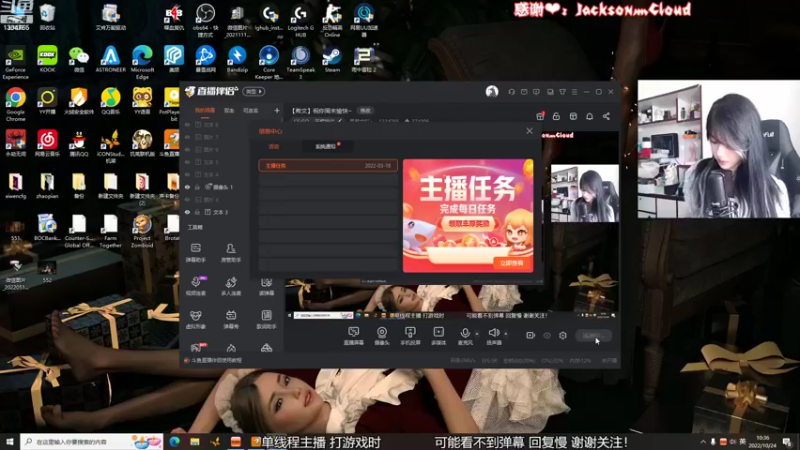This screenshot has width=800, height=450.
Task: Click the headset support icon in title bar
Action: [x=511, y=92]
